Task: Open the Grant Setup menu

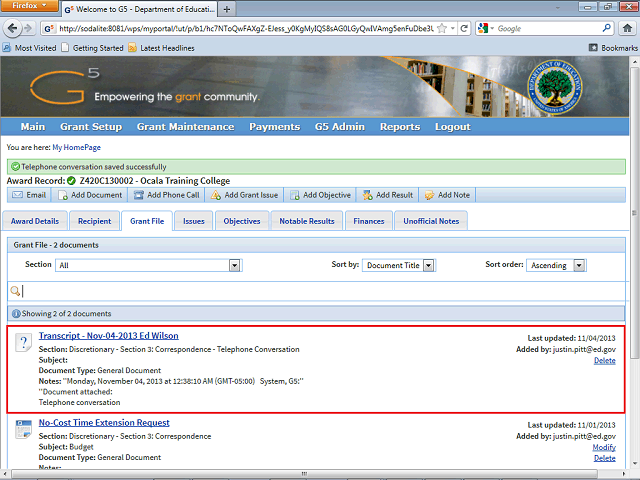Action: (x=91, y=127)
